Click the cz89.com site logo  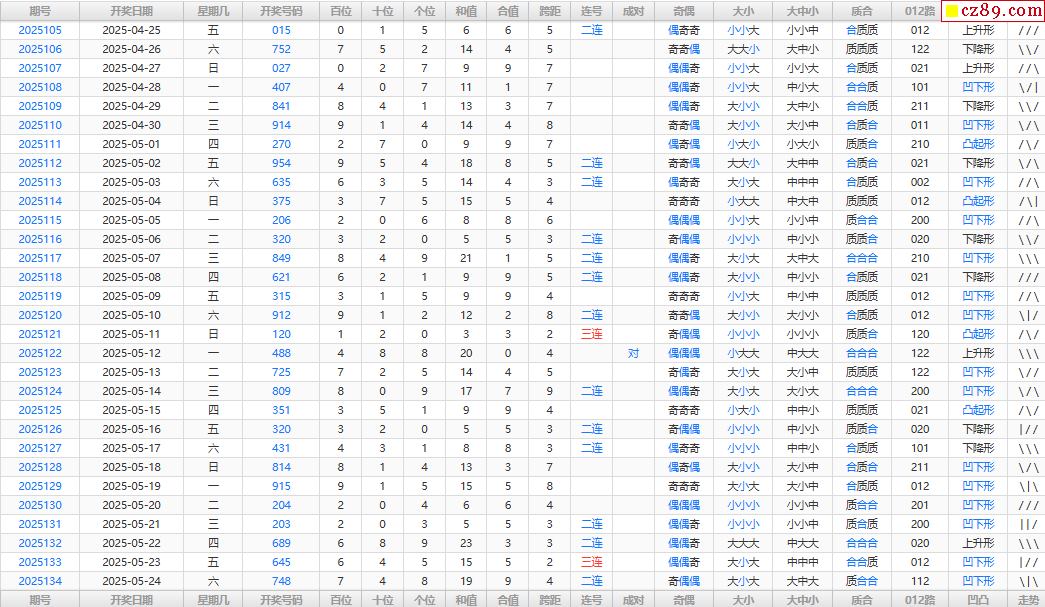[993, 10]
